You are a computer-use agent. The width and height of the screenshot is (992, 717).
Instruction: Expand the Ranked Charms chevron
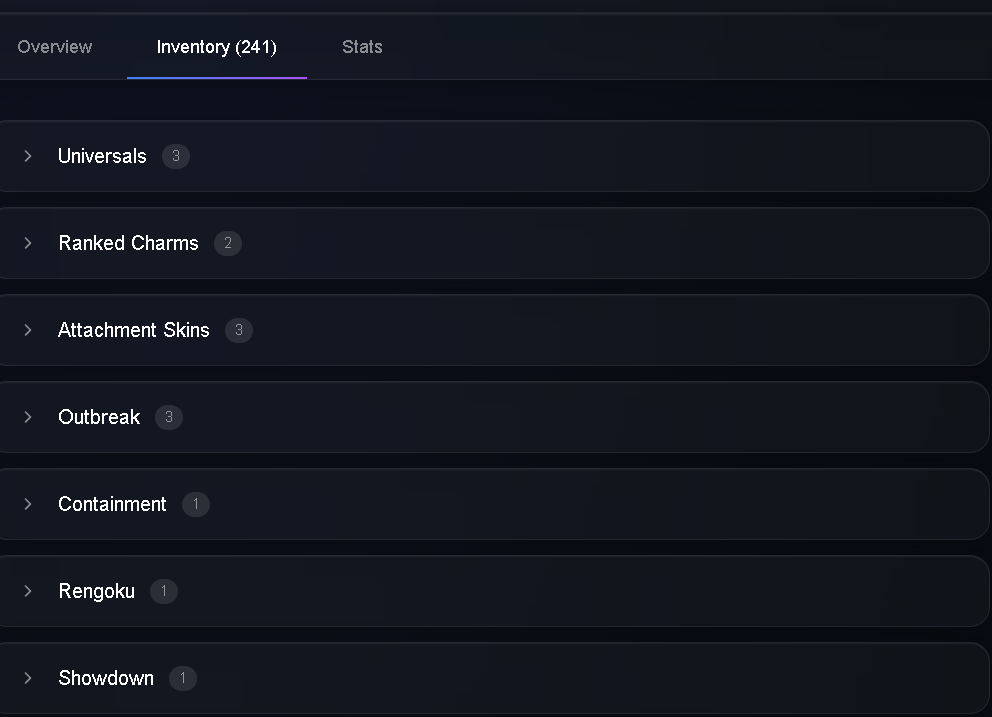(x=28, y=243)
